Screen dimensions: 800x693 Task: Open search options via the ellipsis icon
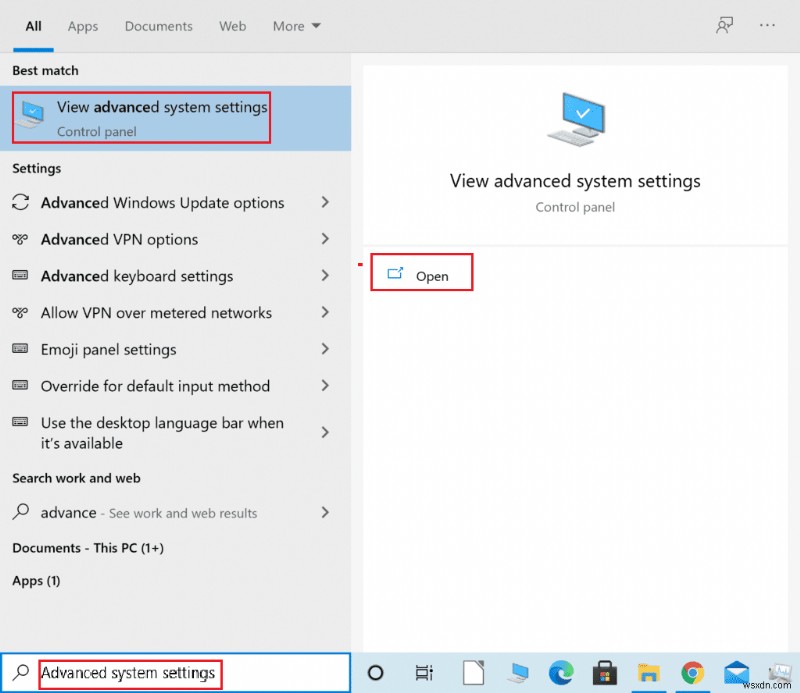(766, 24)
